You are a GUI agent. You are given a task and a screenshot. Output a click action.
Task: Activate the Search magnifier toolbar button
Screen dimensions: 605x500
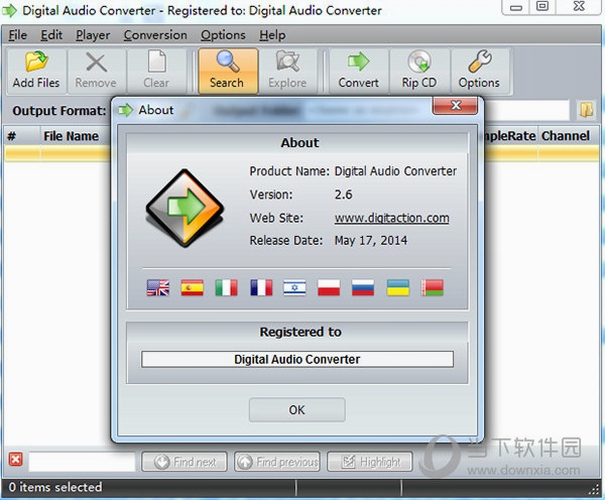coord(228,71)
